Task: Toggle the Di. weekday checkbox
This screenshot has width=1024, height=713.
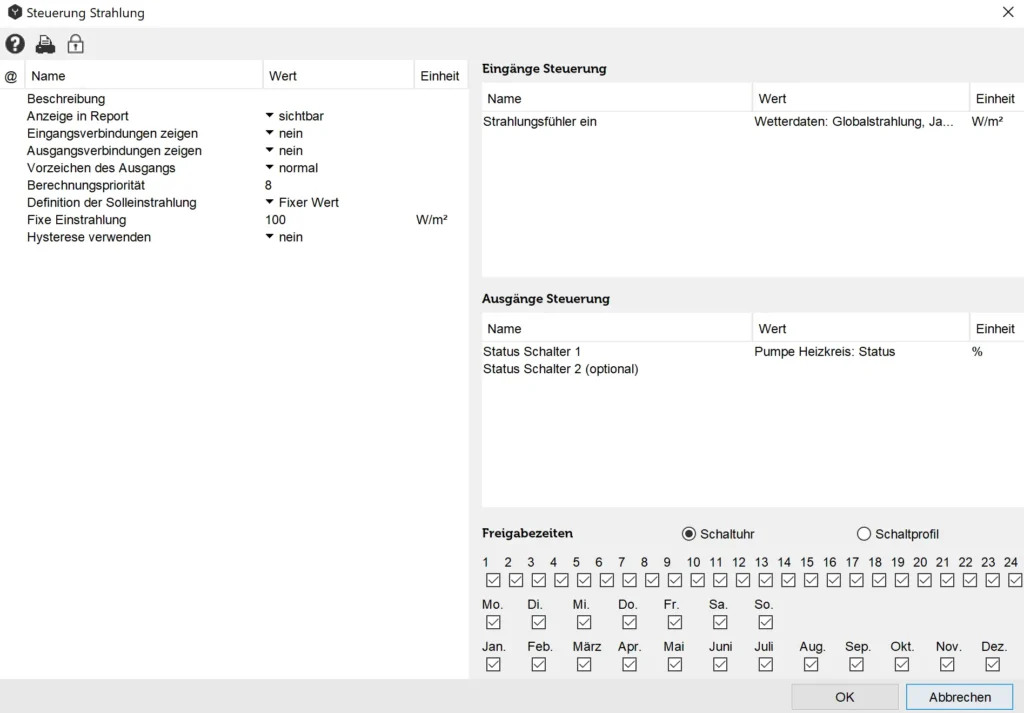Action: pos(538,622)
